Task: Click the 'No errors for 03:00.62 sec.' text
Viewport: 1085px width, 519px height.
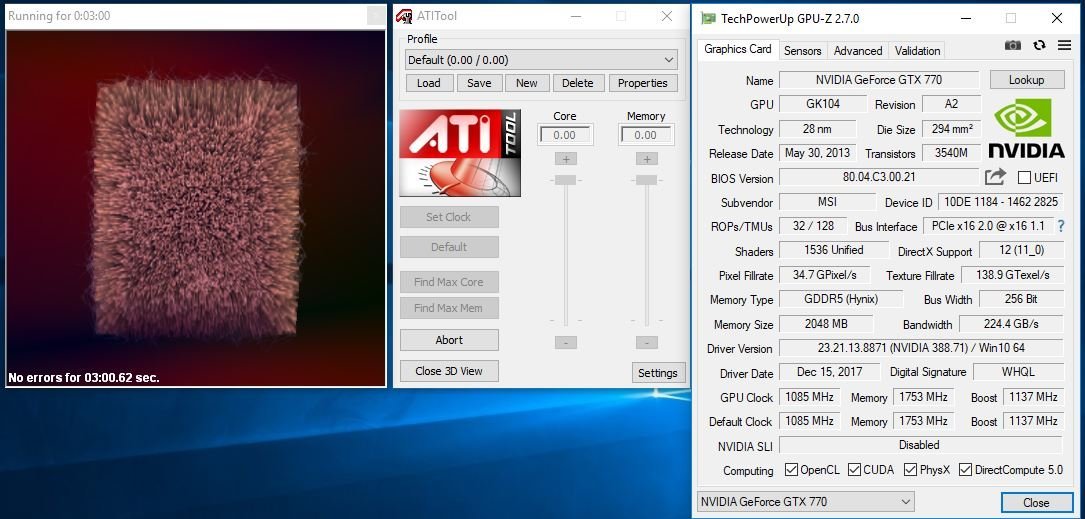Action: tap(84, 378)
